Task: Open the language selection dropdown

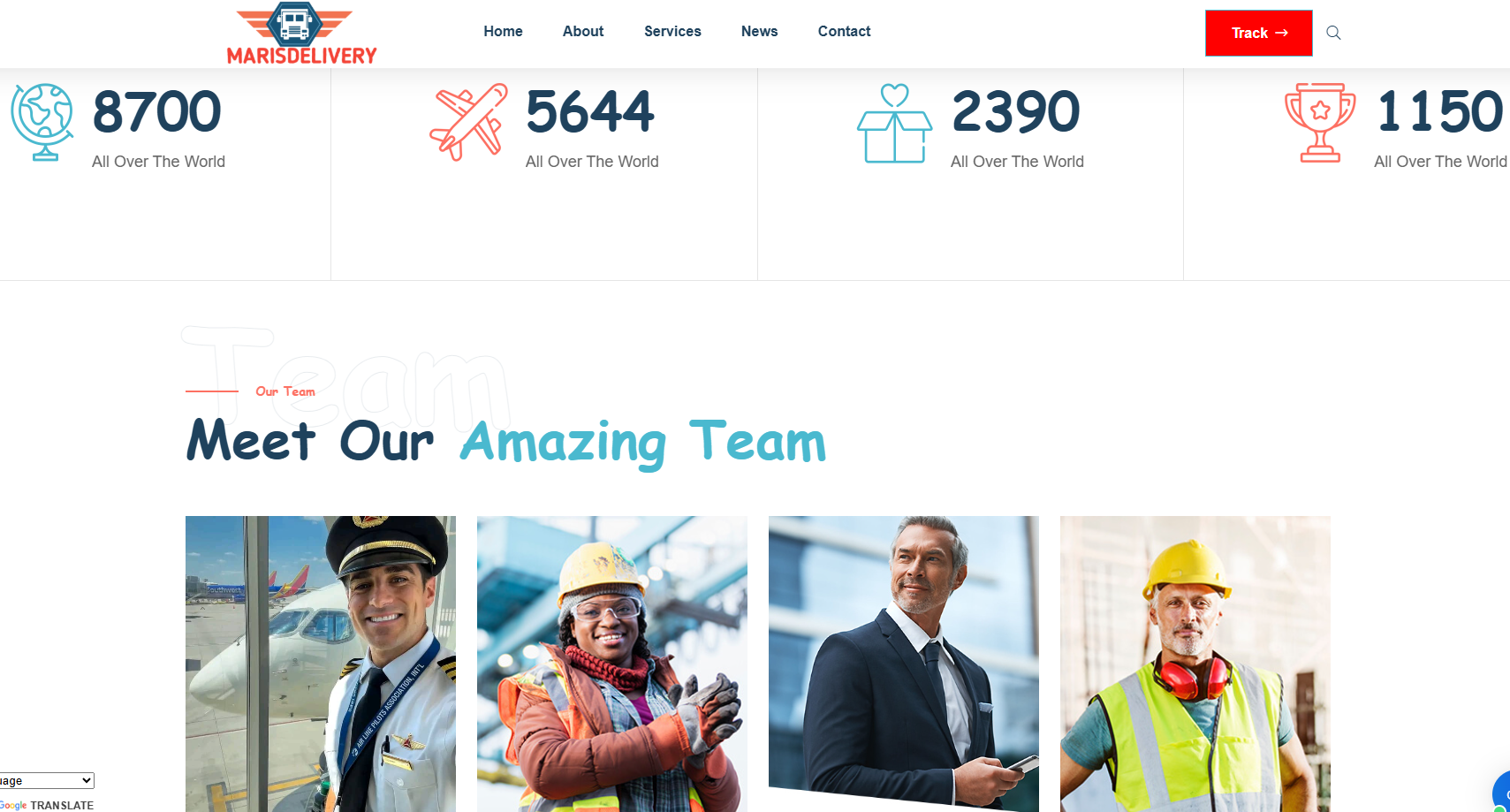Action: [x=46, y=780]
